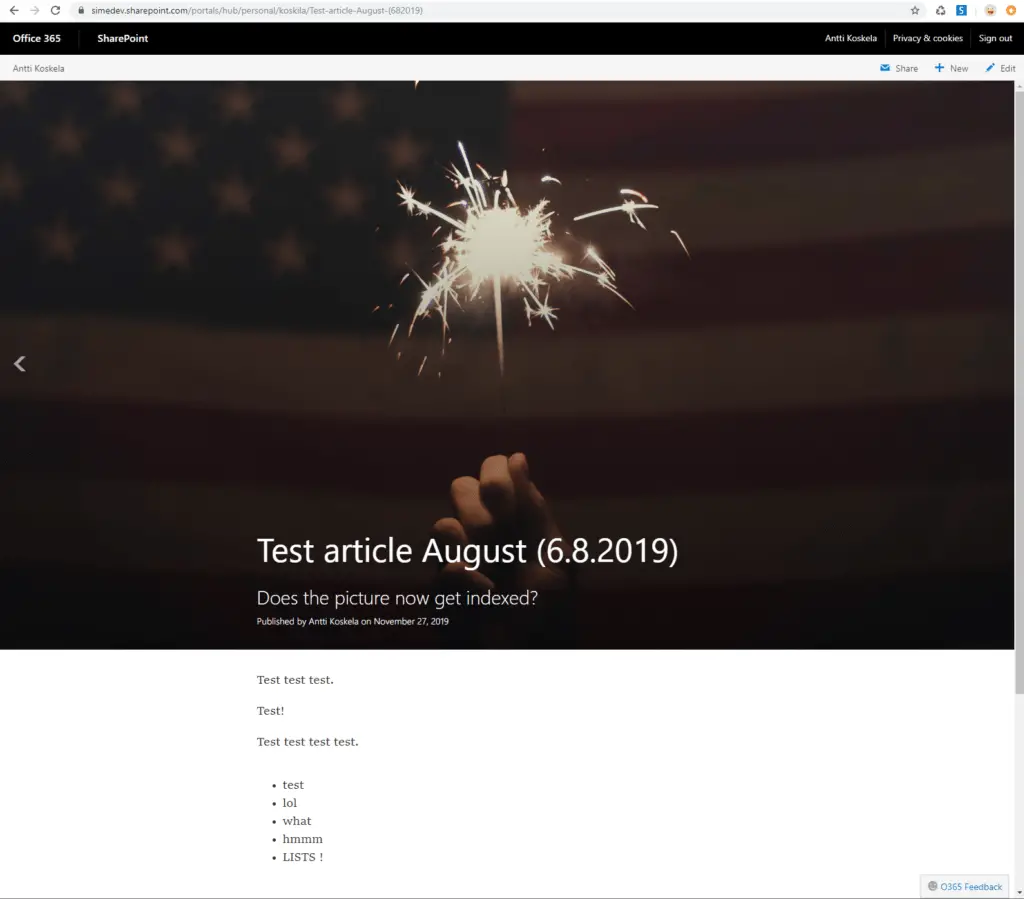Screen dimensions: 1024x899
Task: Go to previous article with left chevron
Action: tap(19, 364)
